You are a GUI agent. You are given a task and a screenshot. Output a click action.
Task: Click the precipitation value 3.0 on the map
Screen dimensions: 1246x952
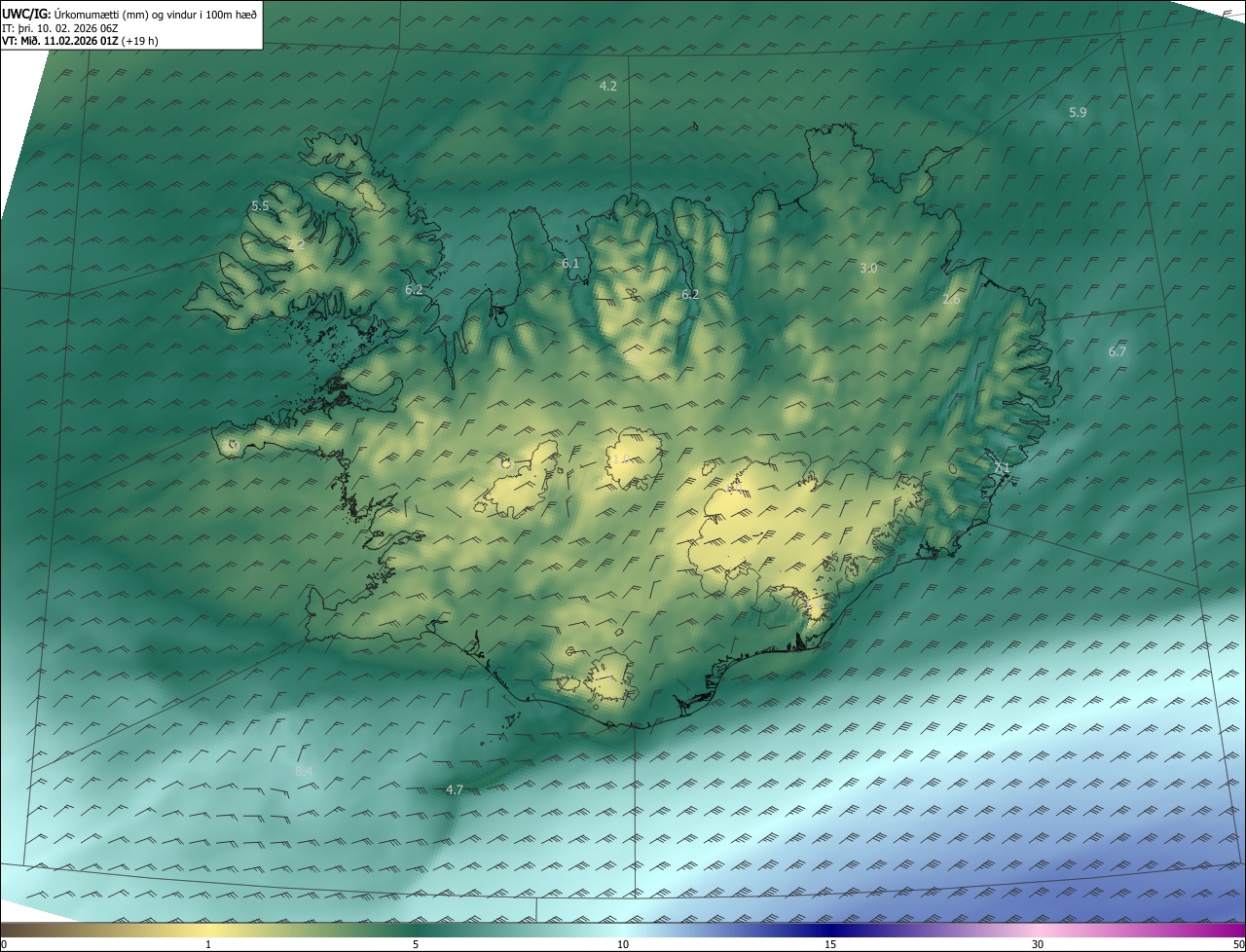[868, 268]
